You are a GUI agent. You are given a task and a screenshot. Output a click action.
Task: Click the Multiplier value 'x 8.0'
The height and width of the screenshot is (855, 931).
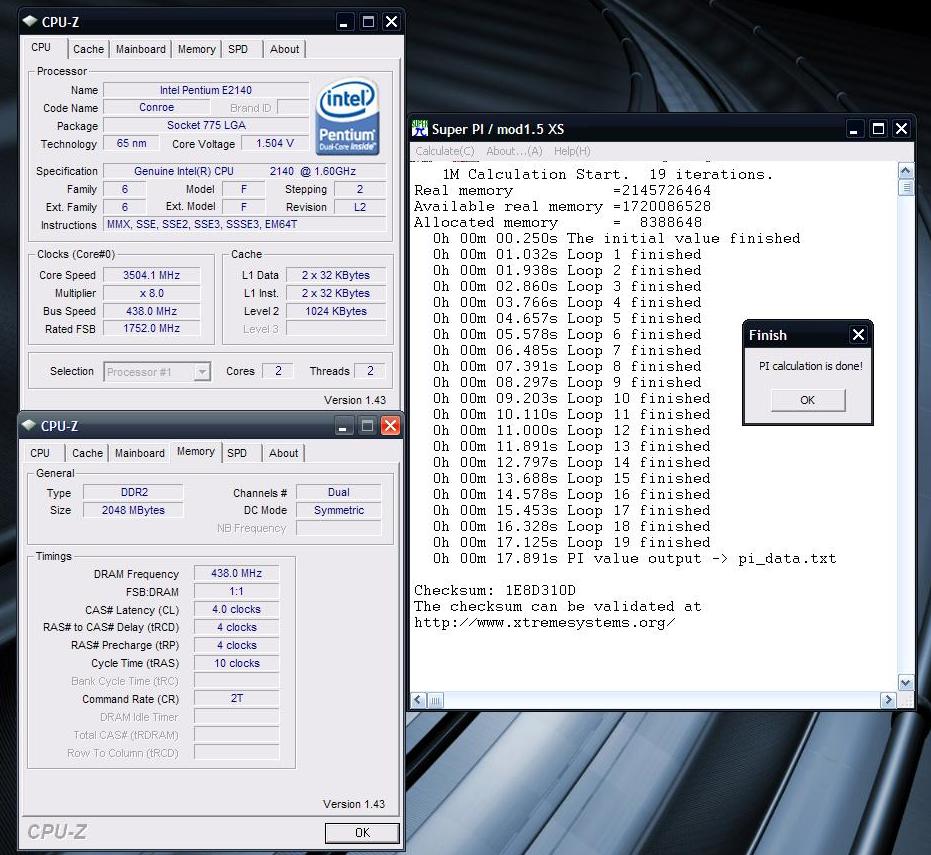coord(151,293)
